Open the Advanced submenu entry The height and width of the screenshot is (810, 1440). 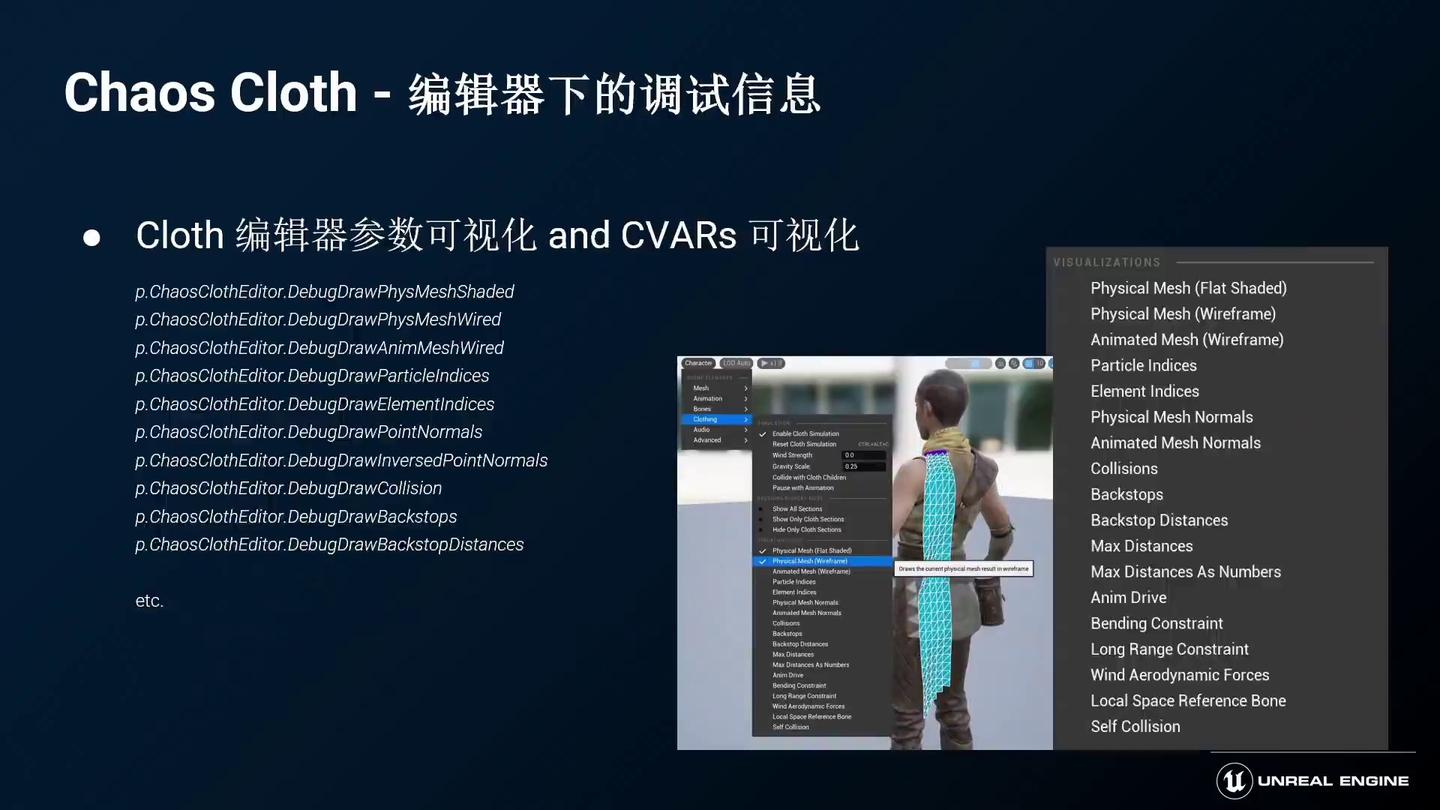(x=716, y=440)
